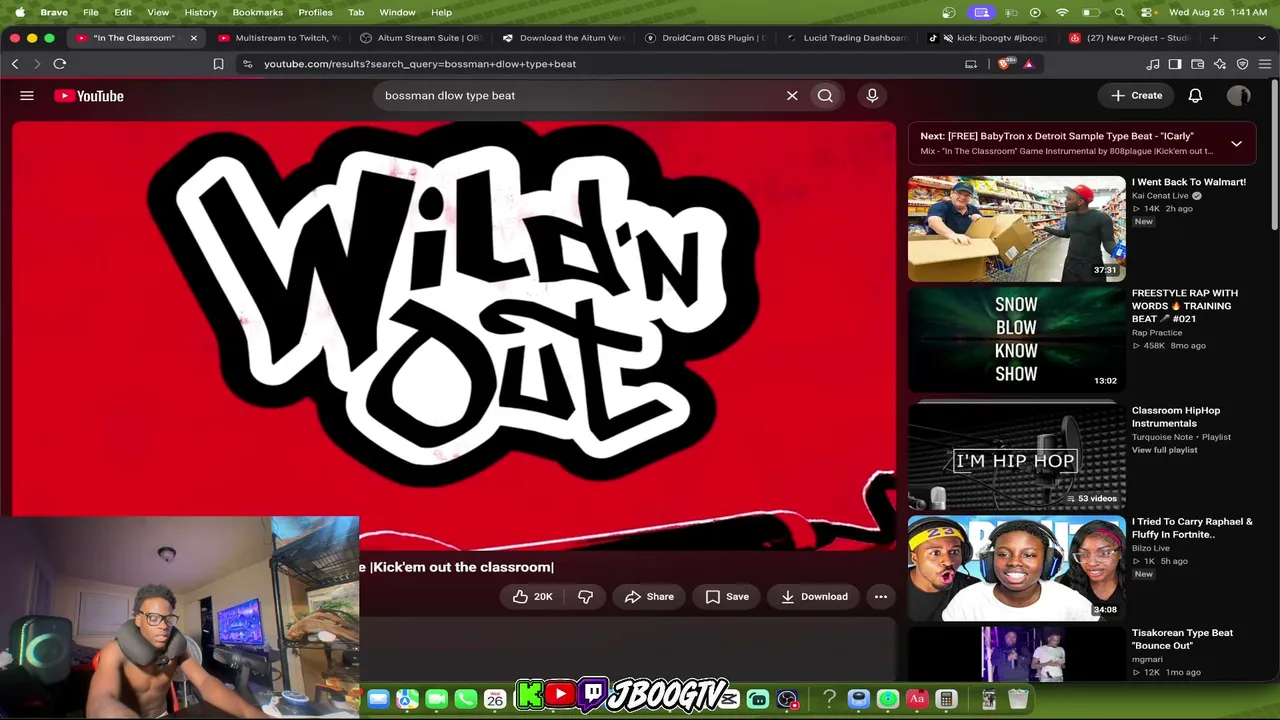Open "Tisakorean Type Beat" video title
Viewport: 1280px width, 720px height.
coord(1182,639)
